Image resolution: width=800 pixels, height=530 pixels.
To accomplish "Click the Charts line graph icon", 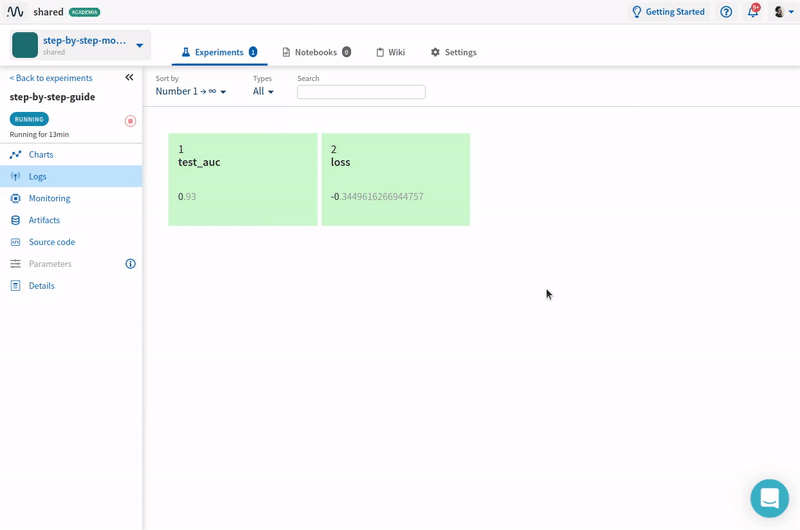I will tap(15, 155).
